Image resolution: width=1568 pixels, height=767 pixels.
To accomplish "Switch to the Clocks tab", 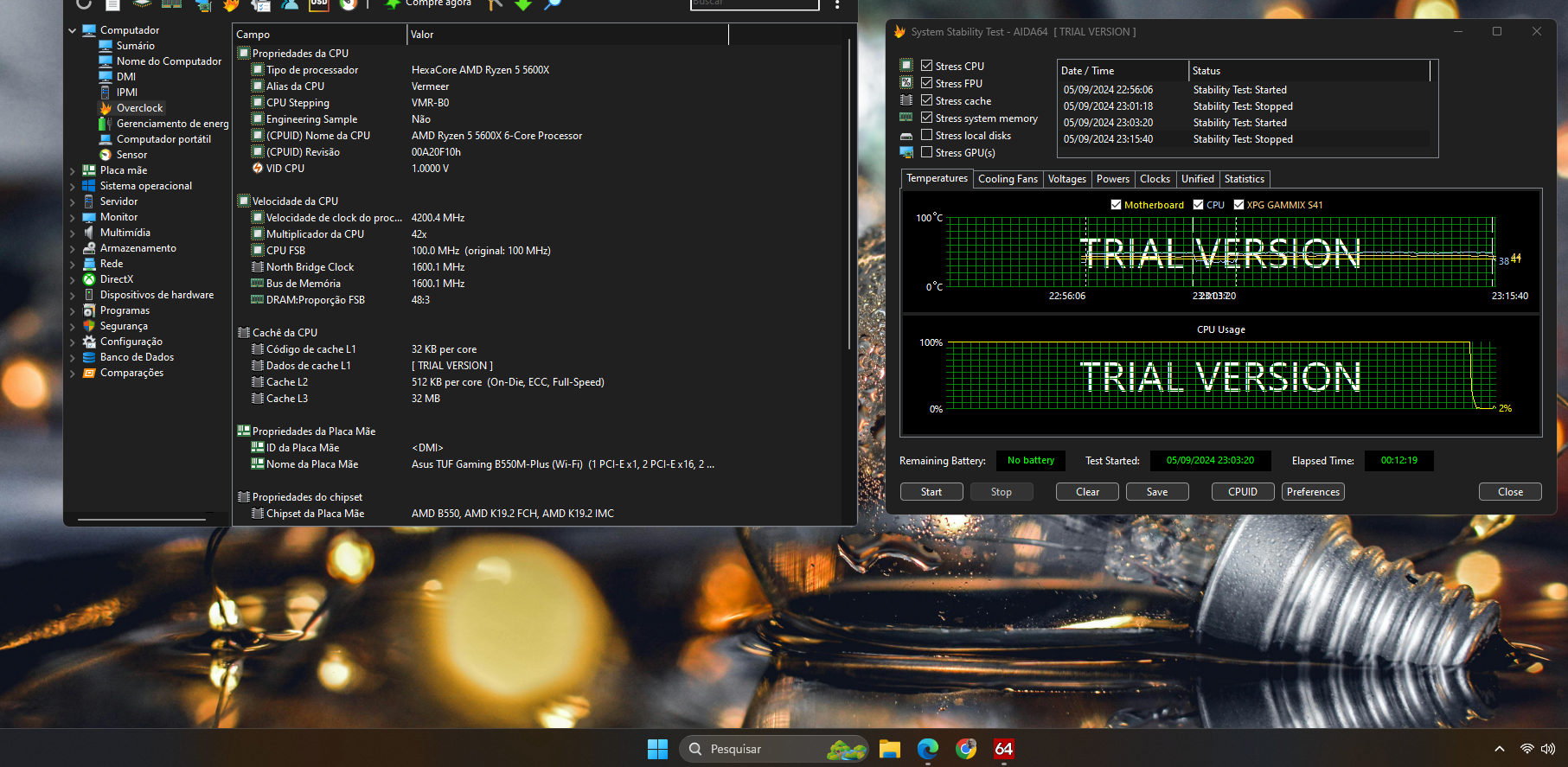I will [1155, 179].
